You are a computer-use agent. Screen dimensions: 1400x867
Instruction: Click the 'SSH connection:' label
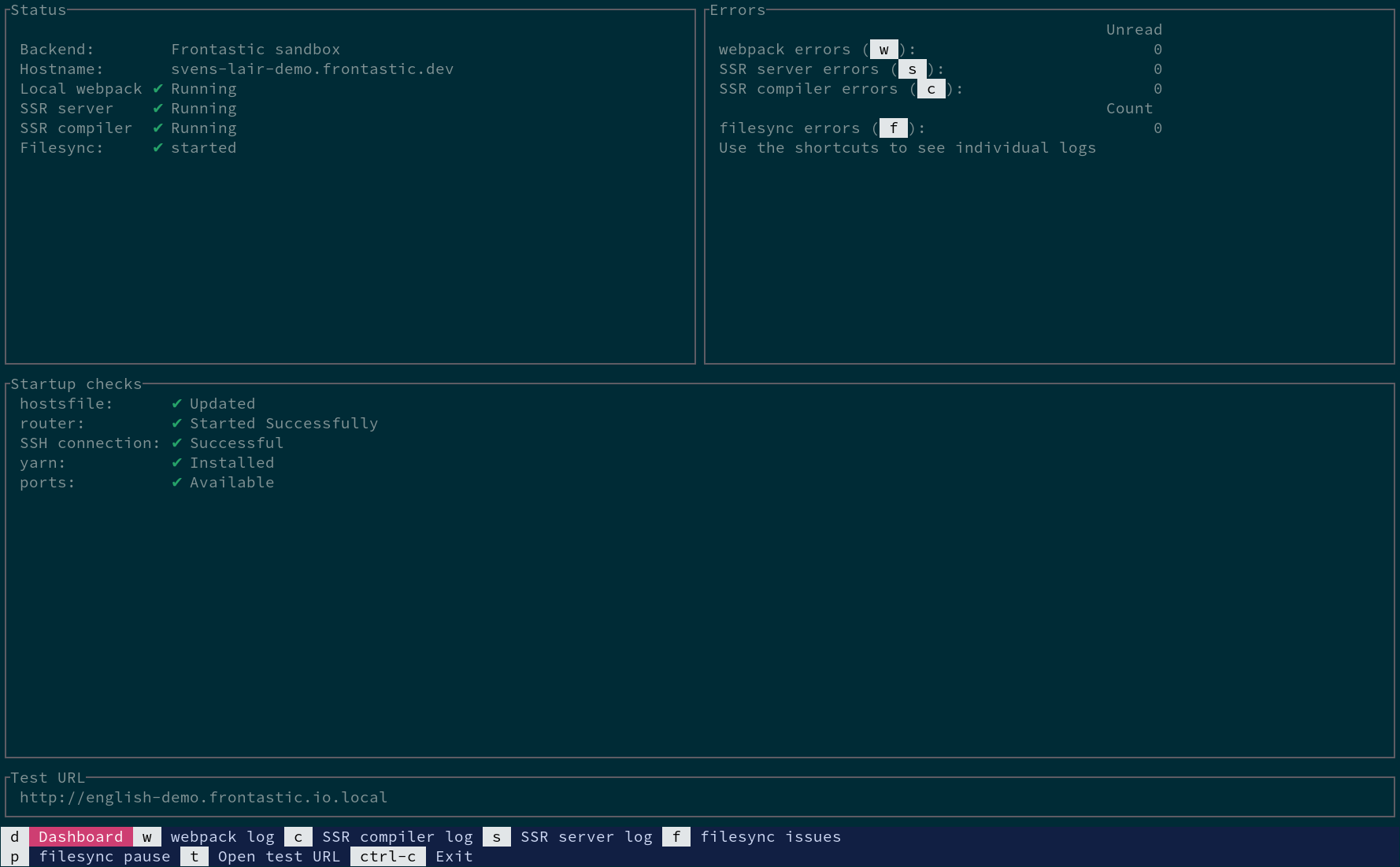click(91, 443)
